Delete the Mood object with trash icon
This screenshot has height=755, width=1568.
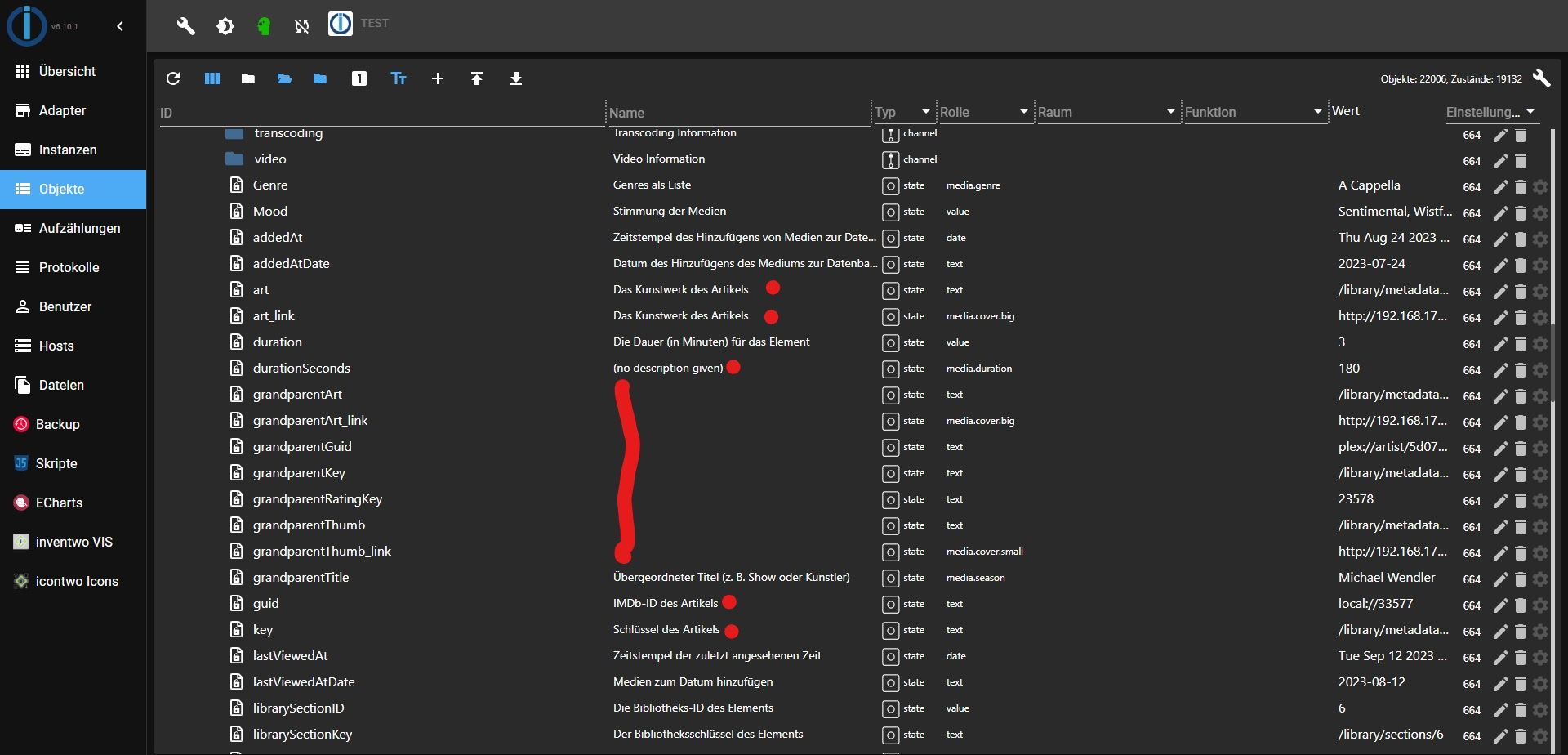pos(1521,213)
